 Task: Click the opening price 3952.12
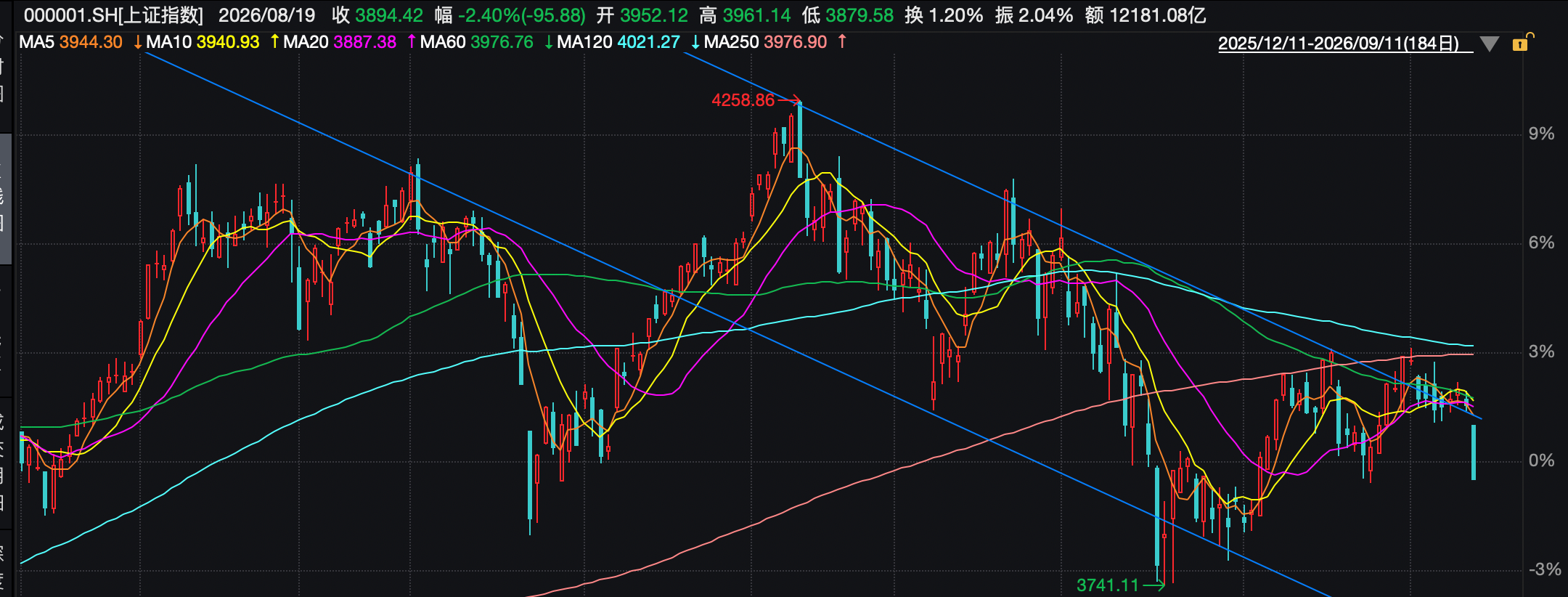654,15
